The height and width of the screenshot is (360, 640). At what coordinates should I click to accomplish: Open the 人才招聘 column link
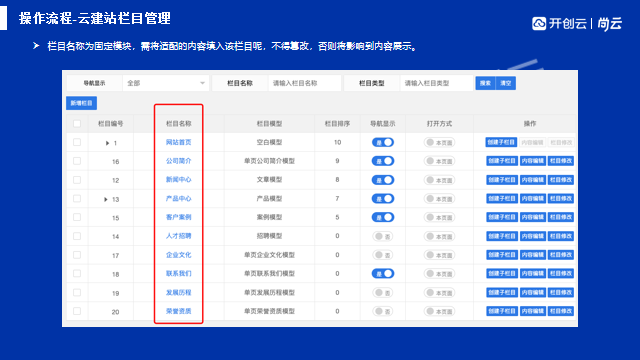(x=178, y=236)
